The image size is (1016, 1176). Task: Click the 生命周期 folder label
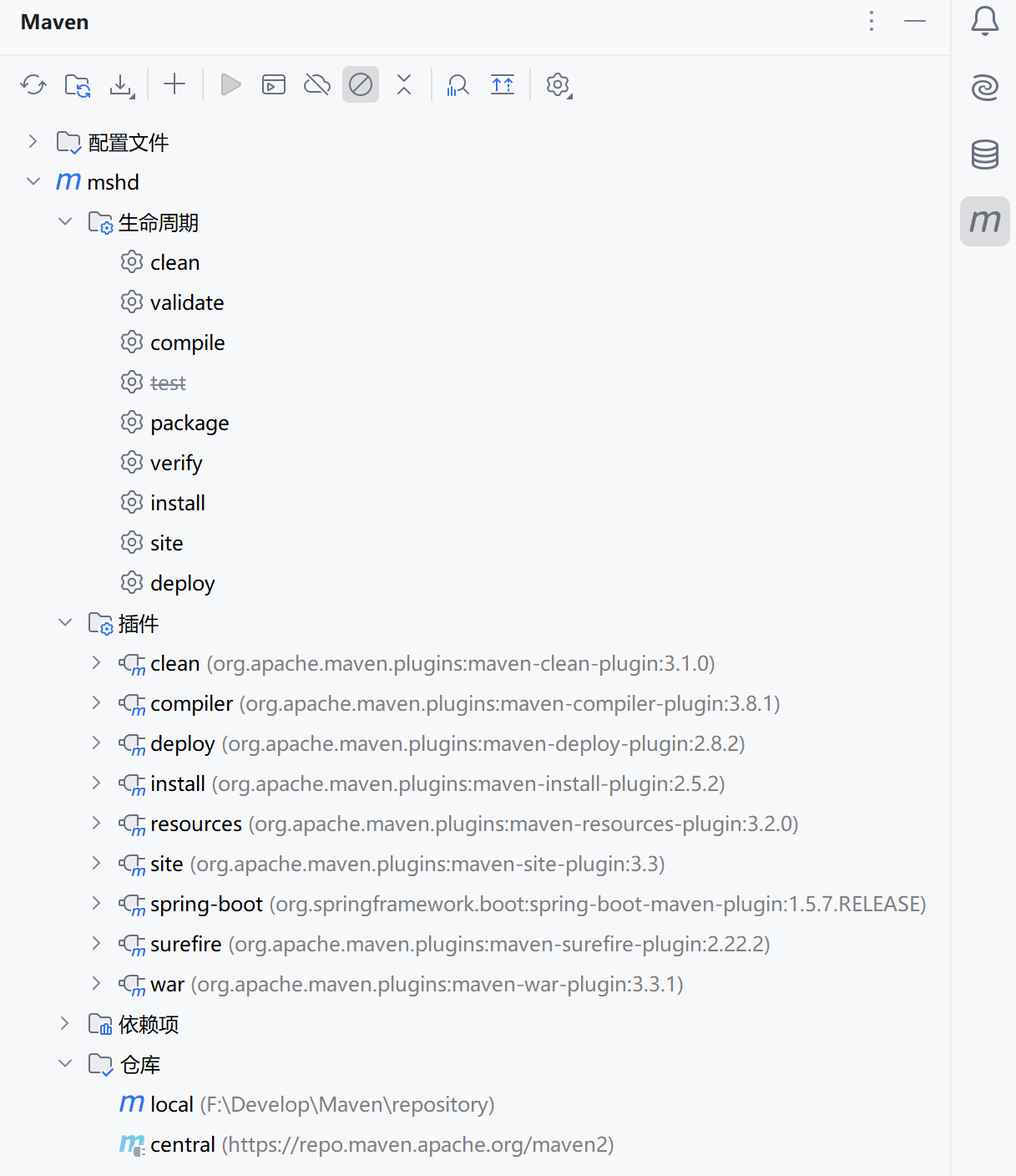[159, 223]
